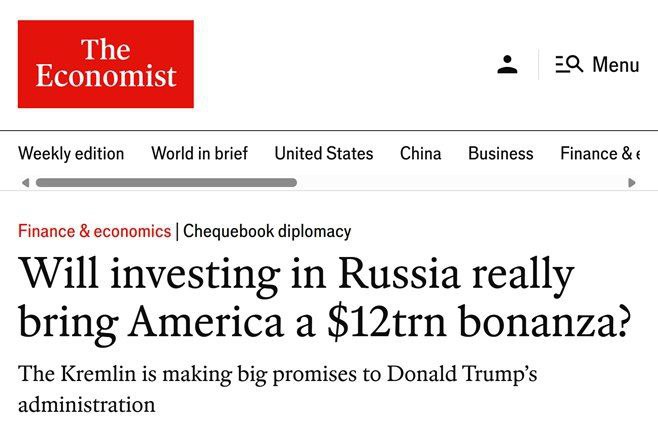Screen dimensions: 658x438
Task: Open the user account profile icon
Action: (x=507, y=65)
